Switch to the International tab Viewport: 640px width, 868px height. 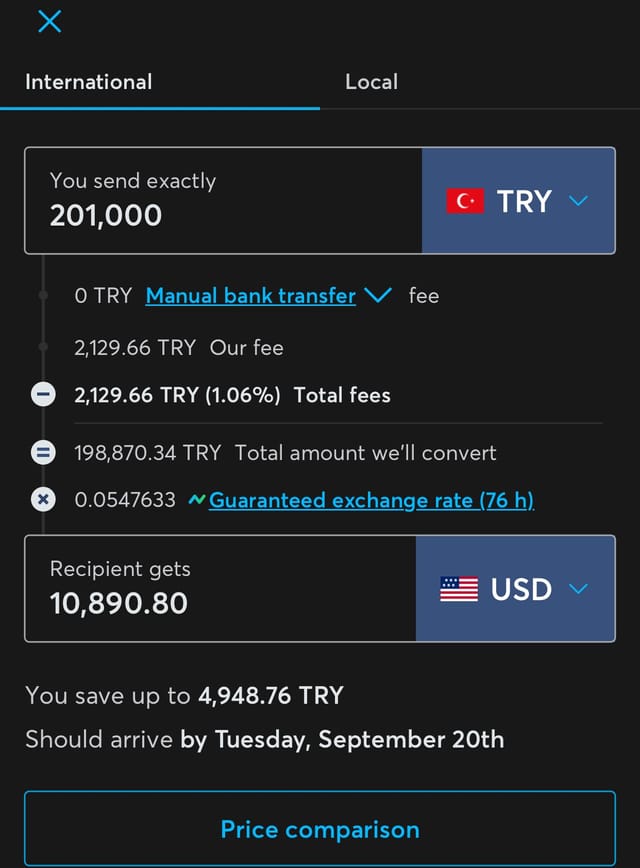point(89,82)
